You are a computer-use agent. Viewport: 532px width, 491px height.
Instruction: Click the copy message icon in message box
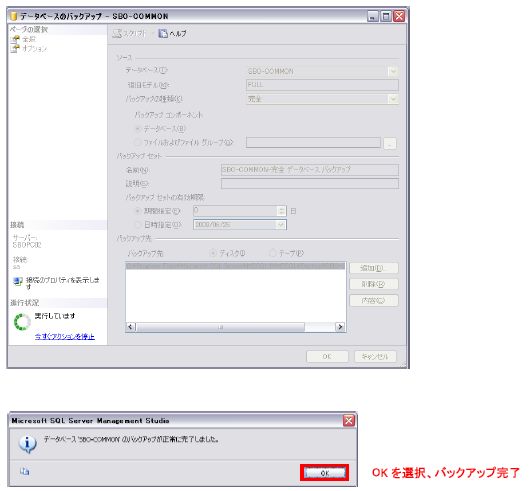point(24,471)
